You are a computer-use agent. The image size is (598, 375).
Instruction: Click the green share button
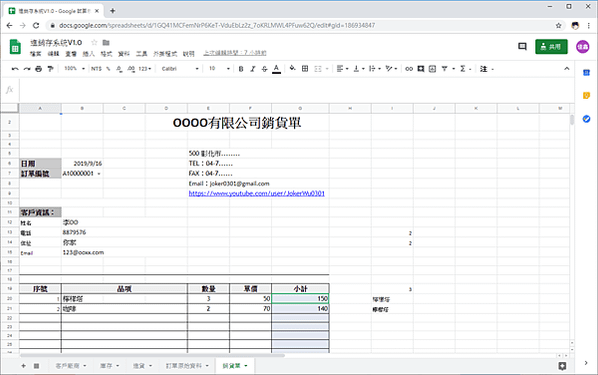551,47
